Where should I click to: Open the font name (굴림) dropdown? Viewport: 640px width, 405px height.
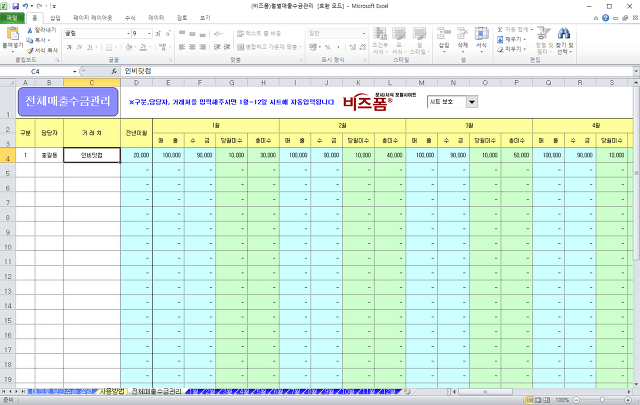click(x=128, y=33)
